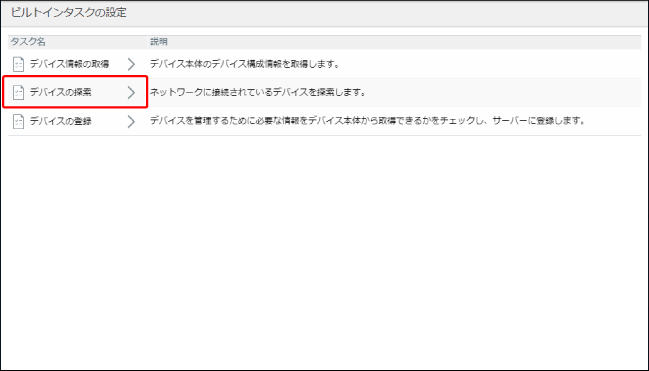The width and height of the screenshot is (649, 371).
Task: Expand the デバイスの登録 chevron arrow
Action: pyautogui.click(x=131, y=121)
